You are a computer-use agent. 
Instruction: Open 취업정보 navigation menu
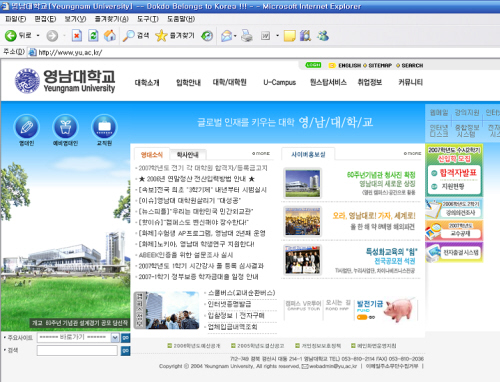point(370,82)
